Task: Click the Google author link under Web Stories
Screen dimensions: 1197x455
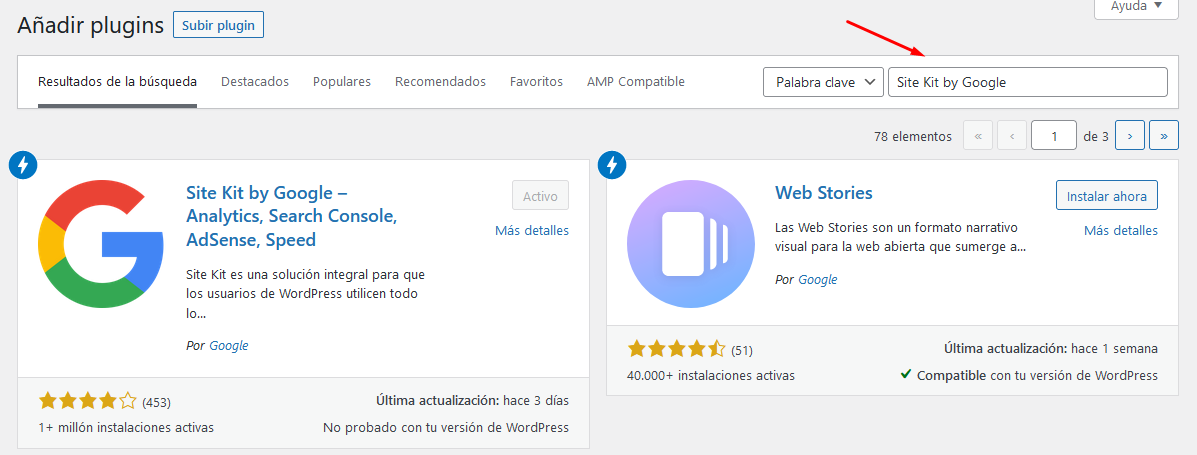Action: (818, 280)
